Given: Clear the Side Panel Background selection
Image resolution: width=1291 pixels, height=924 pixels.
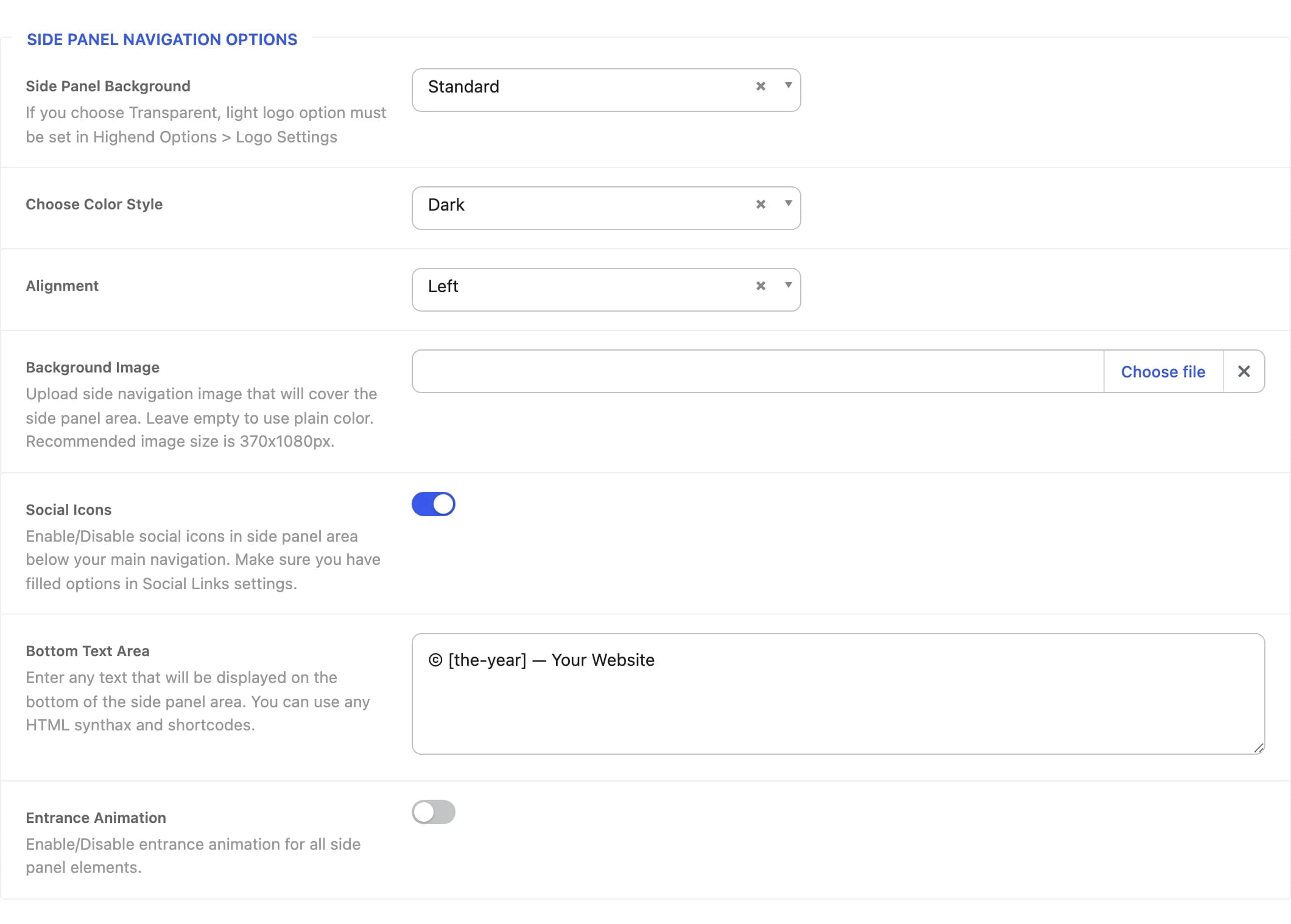Looking at the screenshot, I should coord(761,86).
